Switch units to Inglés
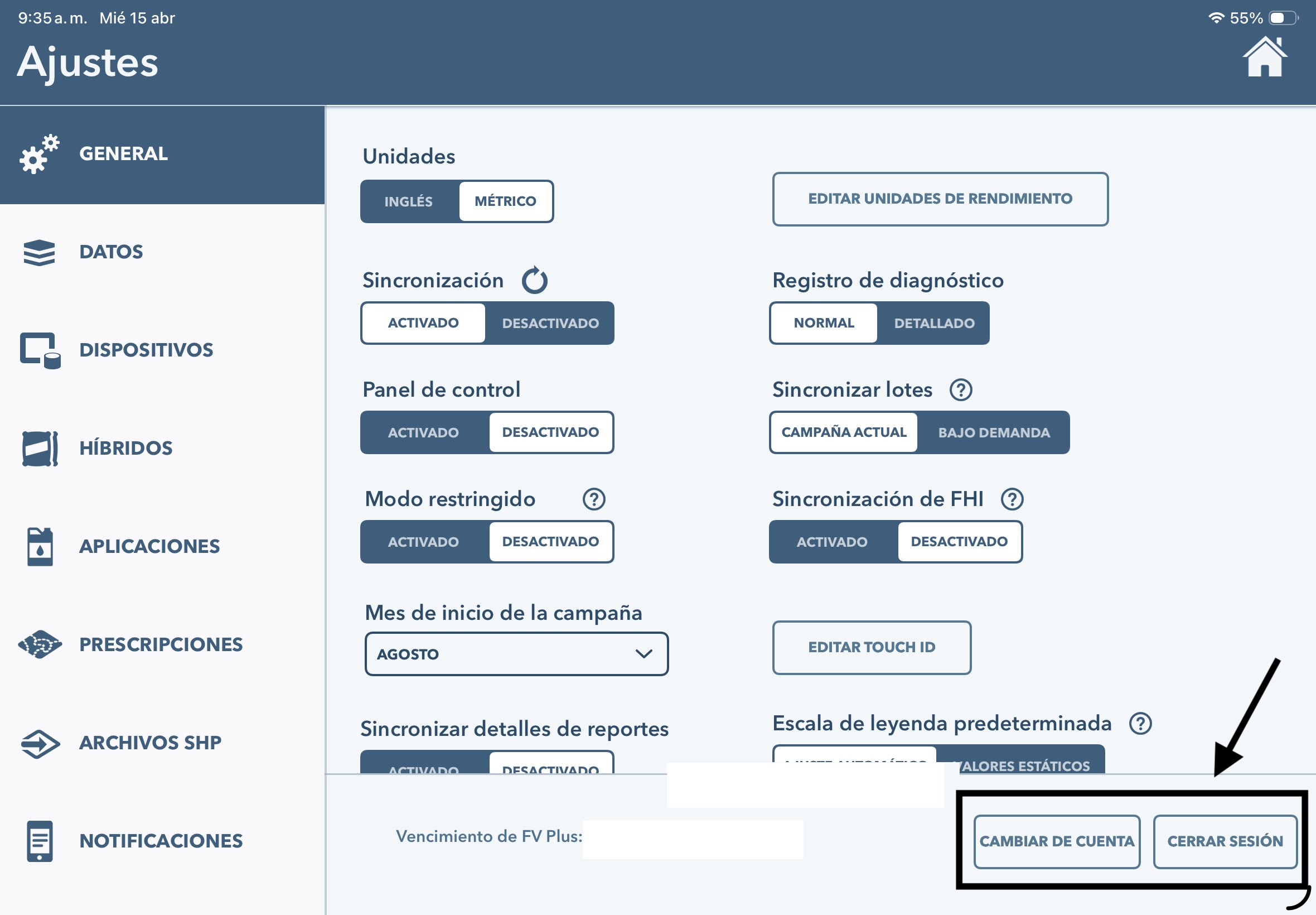 pyautogui.click(x=409, y=201)
